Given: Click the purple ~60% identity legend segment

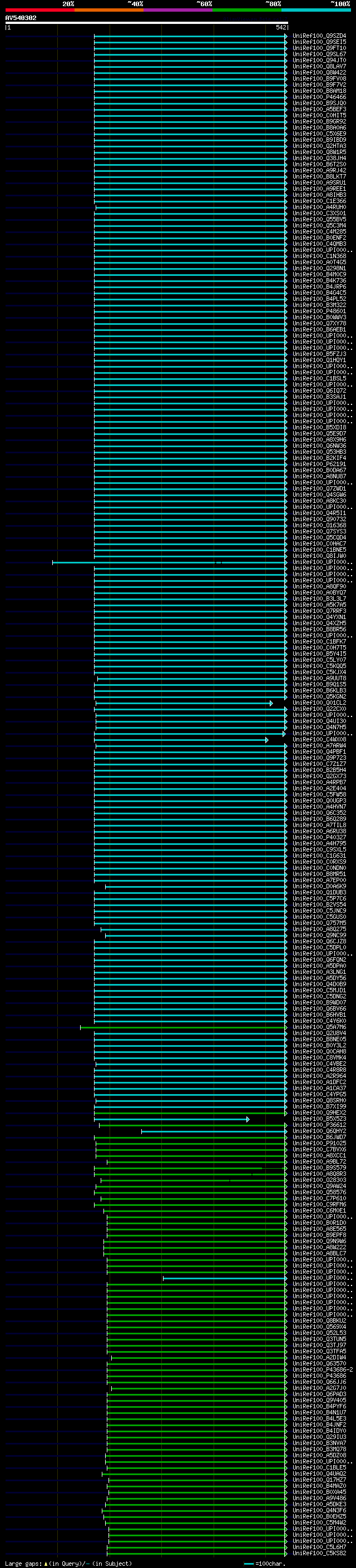Looking at the screenshot, I should [179, 10].
